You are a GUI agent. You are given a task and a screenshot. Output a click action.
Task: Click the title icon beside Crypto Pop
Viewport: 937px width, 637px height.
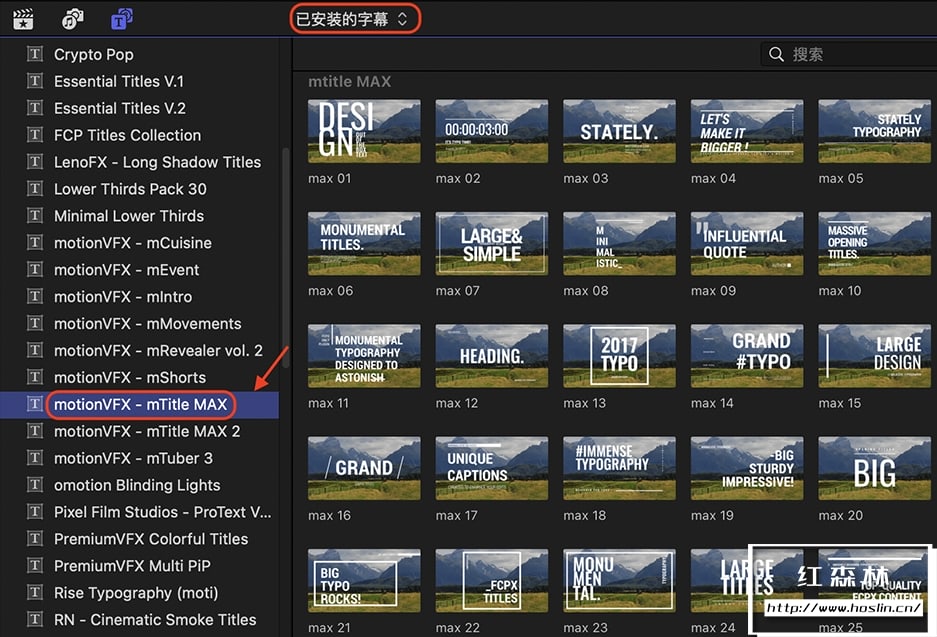click(x=35, y=54)
